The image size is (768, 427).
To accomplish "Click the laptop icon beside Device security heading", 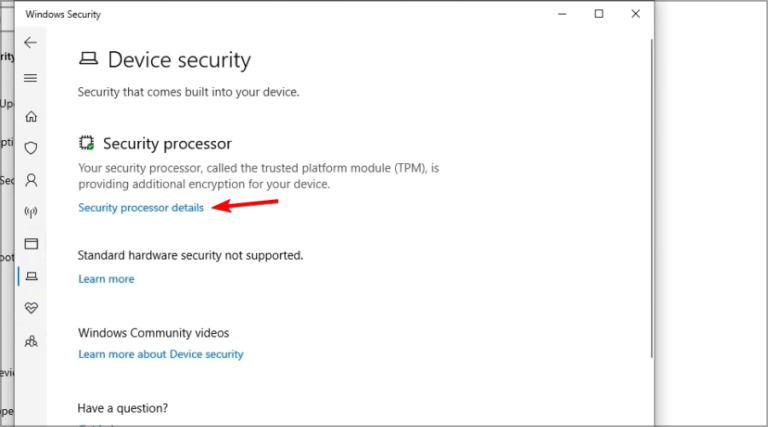I will [88, 61].
